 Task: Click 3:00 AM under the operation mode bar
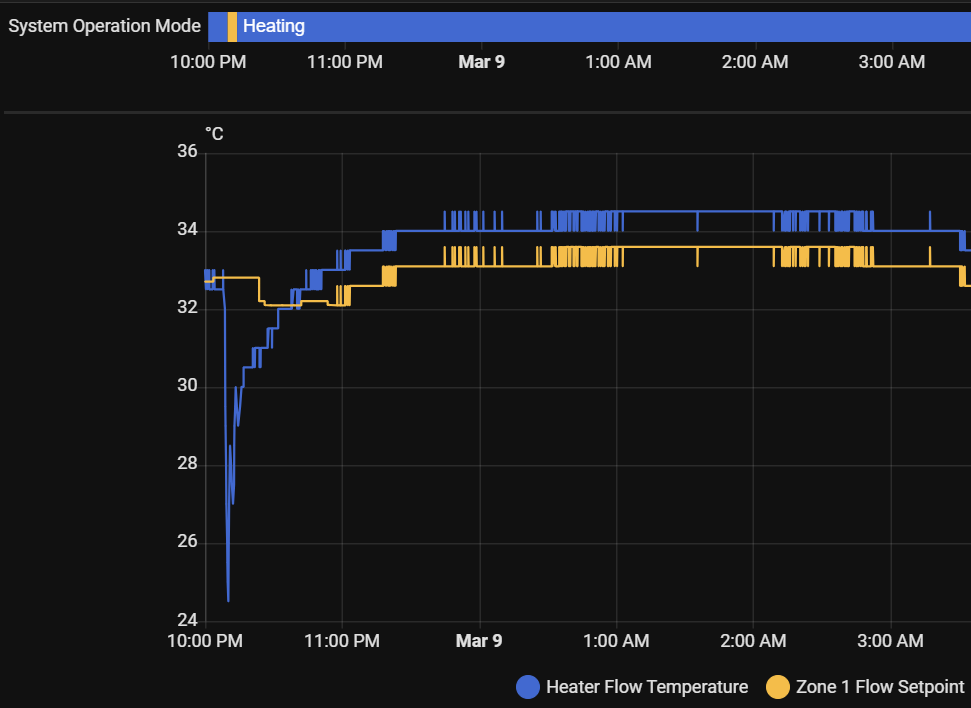tap(892, 62)
